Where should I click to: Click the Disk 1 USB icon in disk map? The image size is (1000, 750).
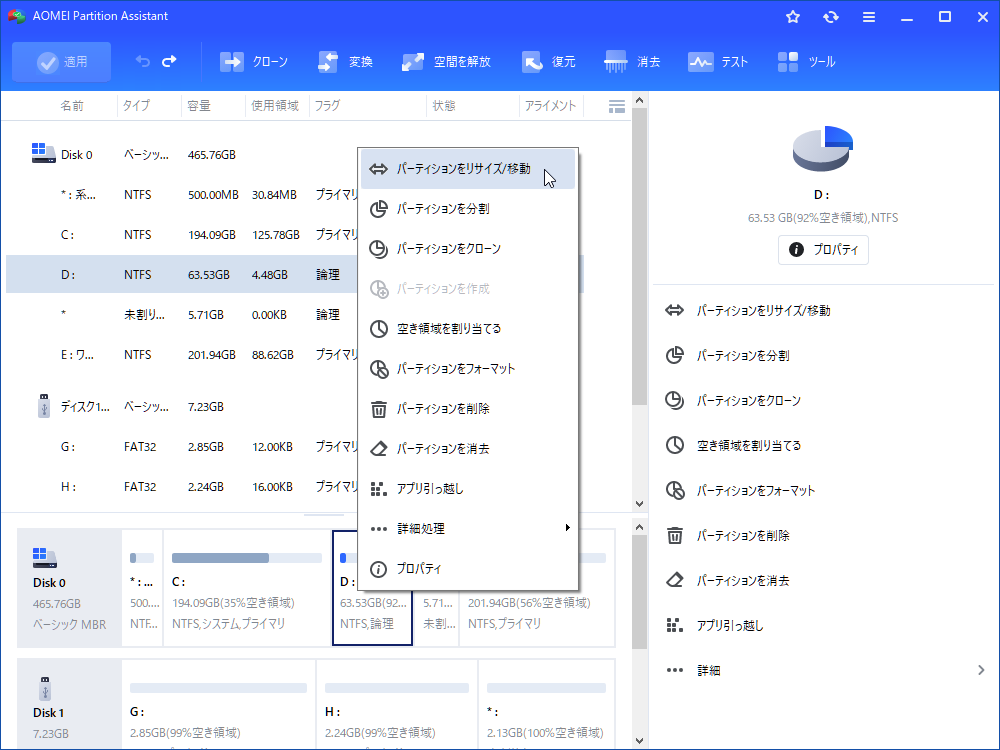[45, 689]
